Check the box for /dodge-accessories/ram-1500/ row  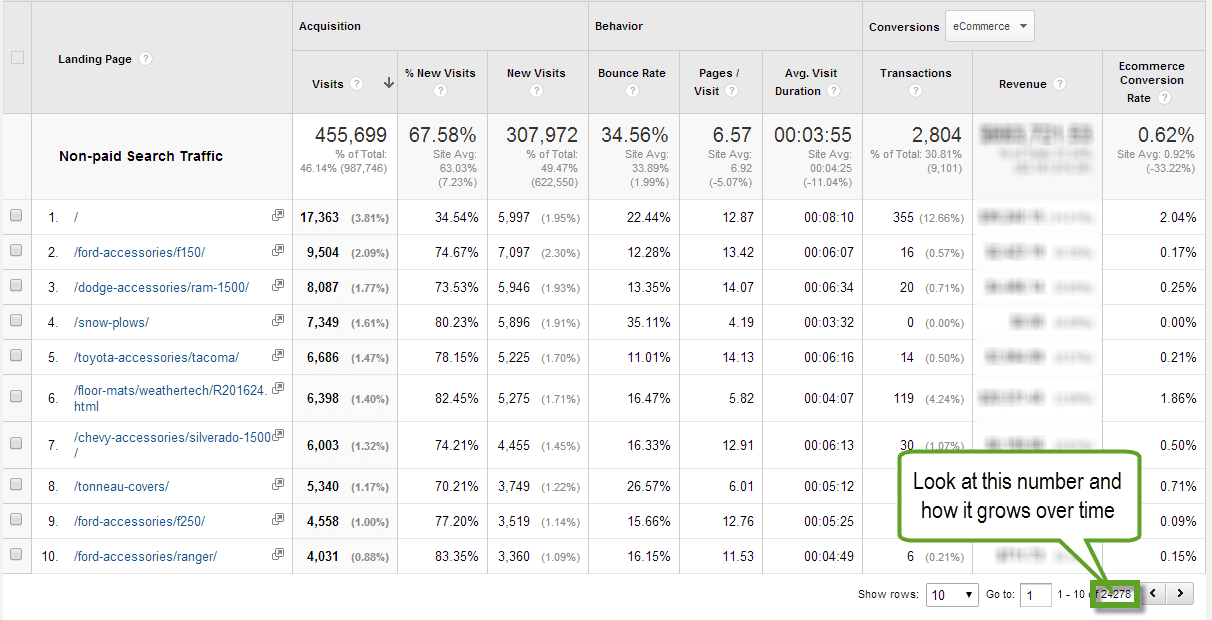click(x=16, y=286)
